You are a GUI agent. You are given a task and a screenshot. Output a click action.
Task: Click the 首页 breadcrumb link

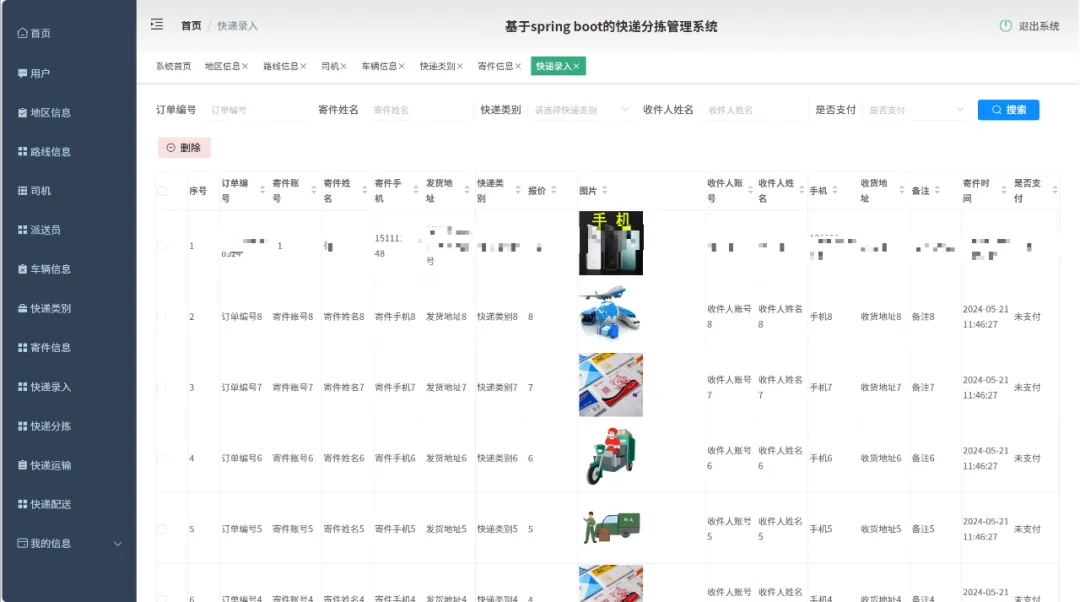191,25
